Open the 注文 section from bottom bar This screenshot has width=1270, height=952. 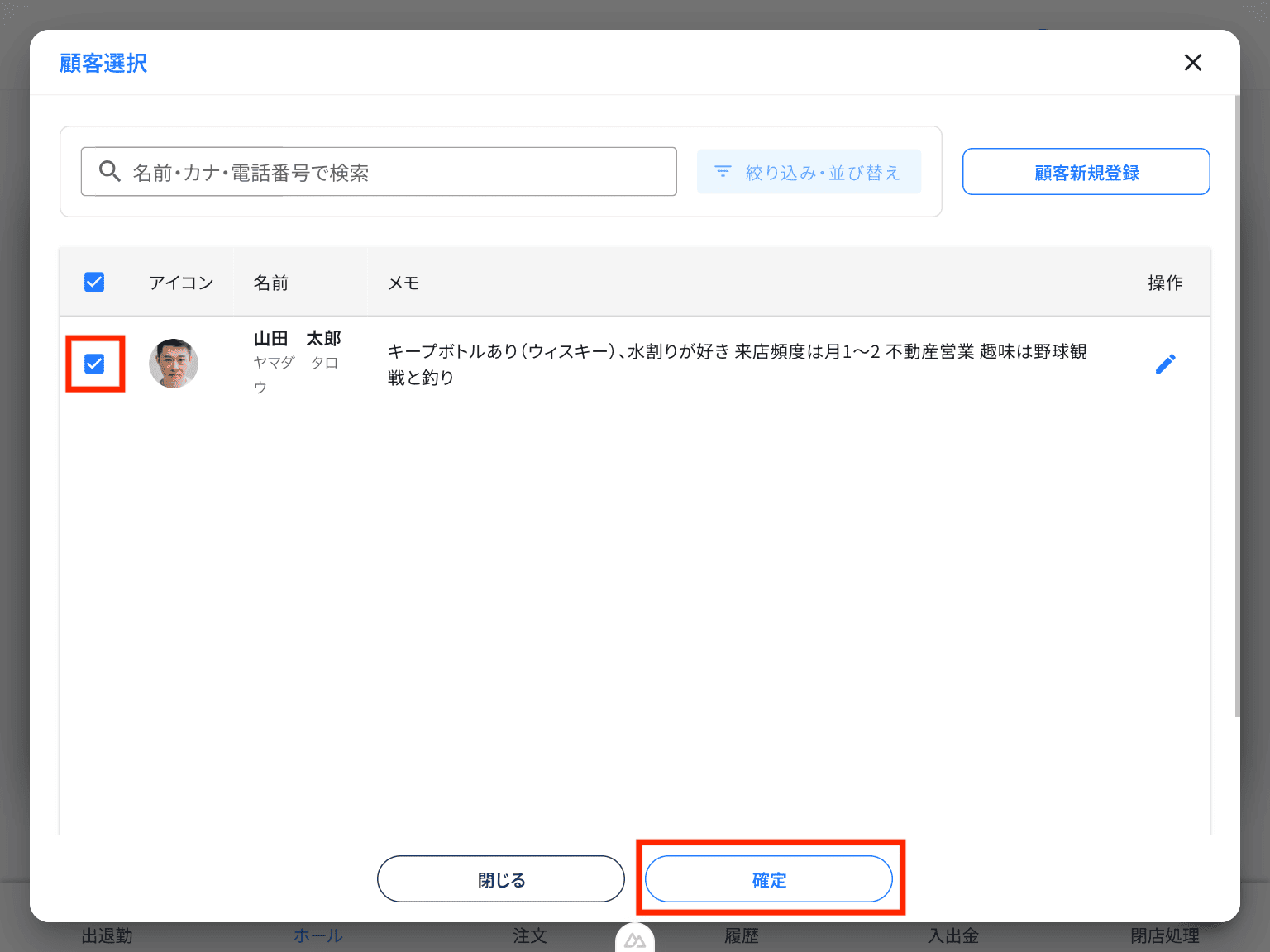point(529,935)
